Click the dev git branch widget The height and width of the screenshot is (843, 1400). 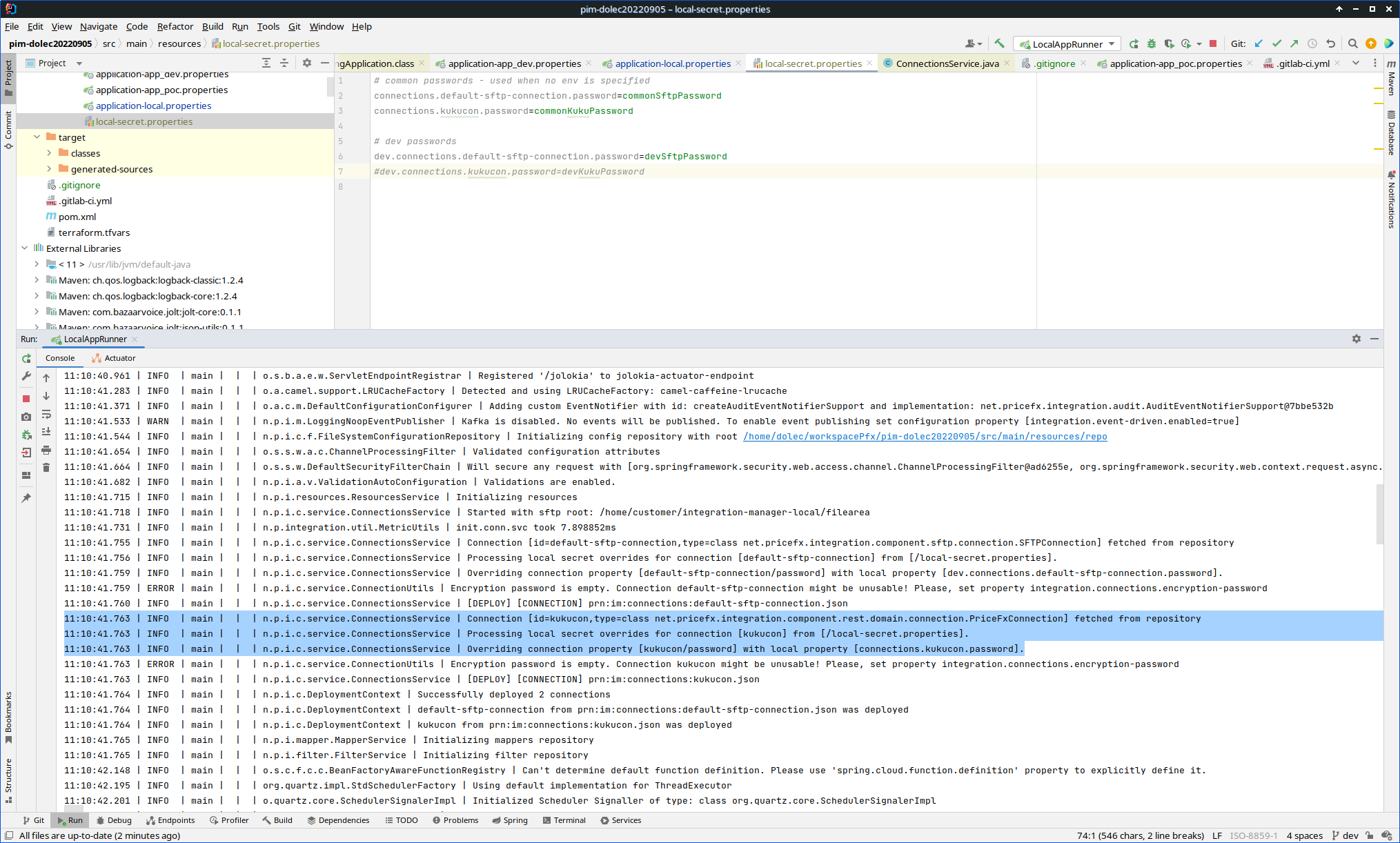point(1345,835)
